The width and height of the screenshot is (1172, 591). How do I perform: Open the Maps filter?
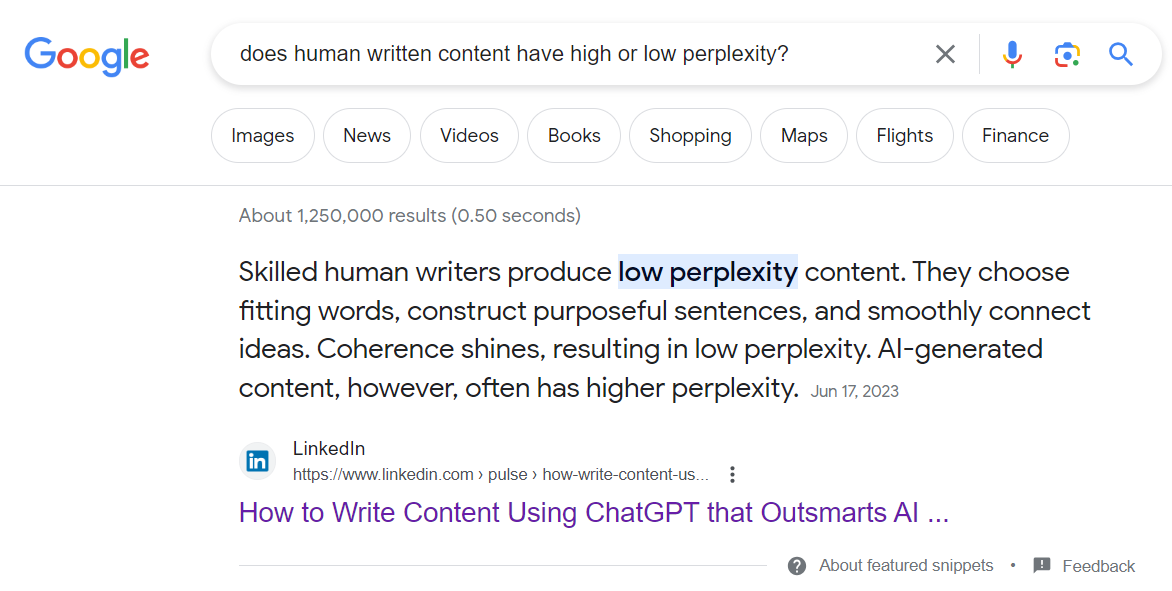coord(804,136)
